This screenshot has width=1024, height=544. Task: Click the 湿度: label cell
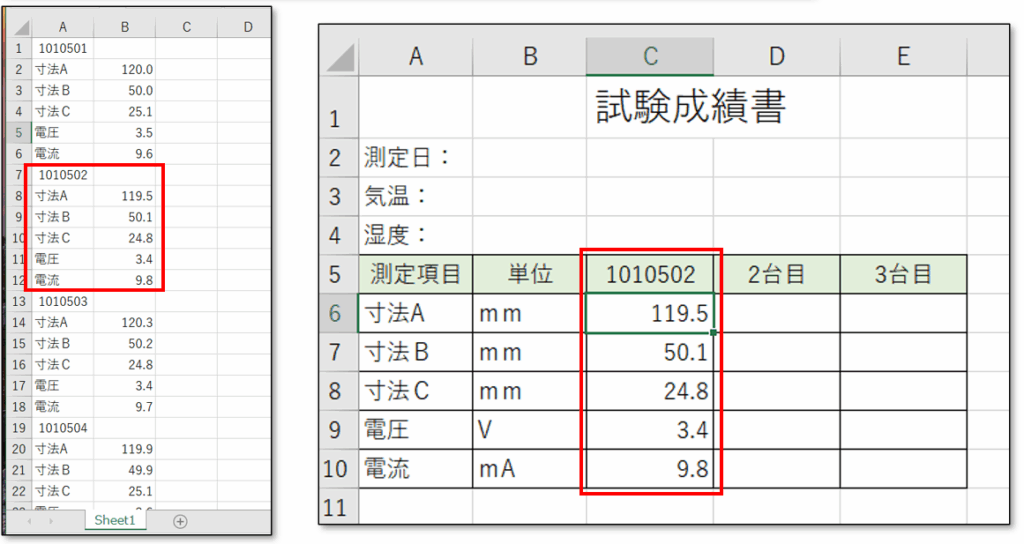pyautogui.click(x=415, y=235)
